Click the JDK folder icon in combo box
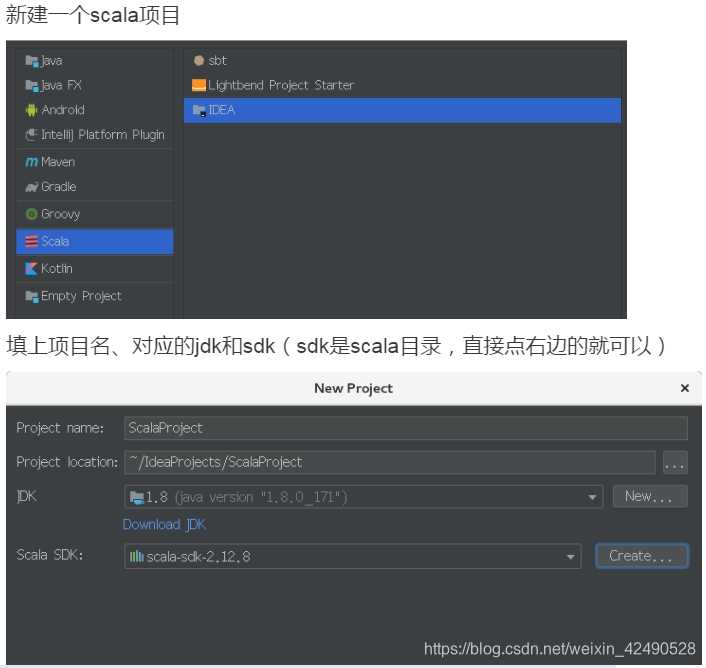Screen dimensions: 706x668 point(137,497)
